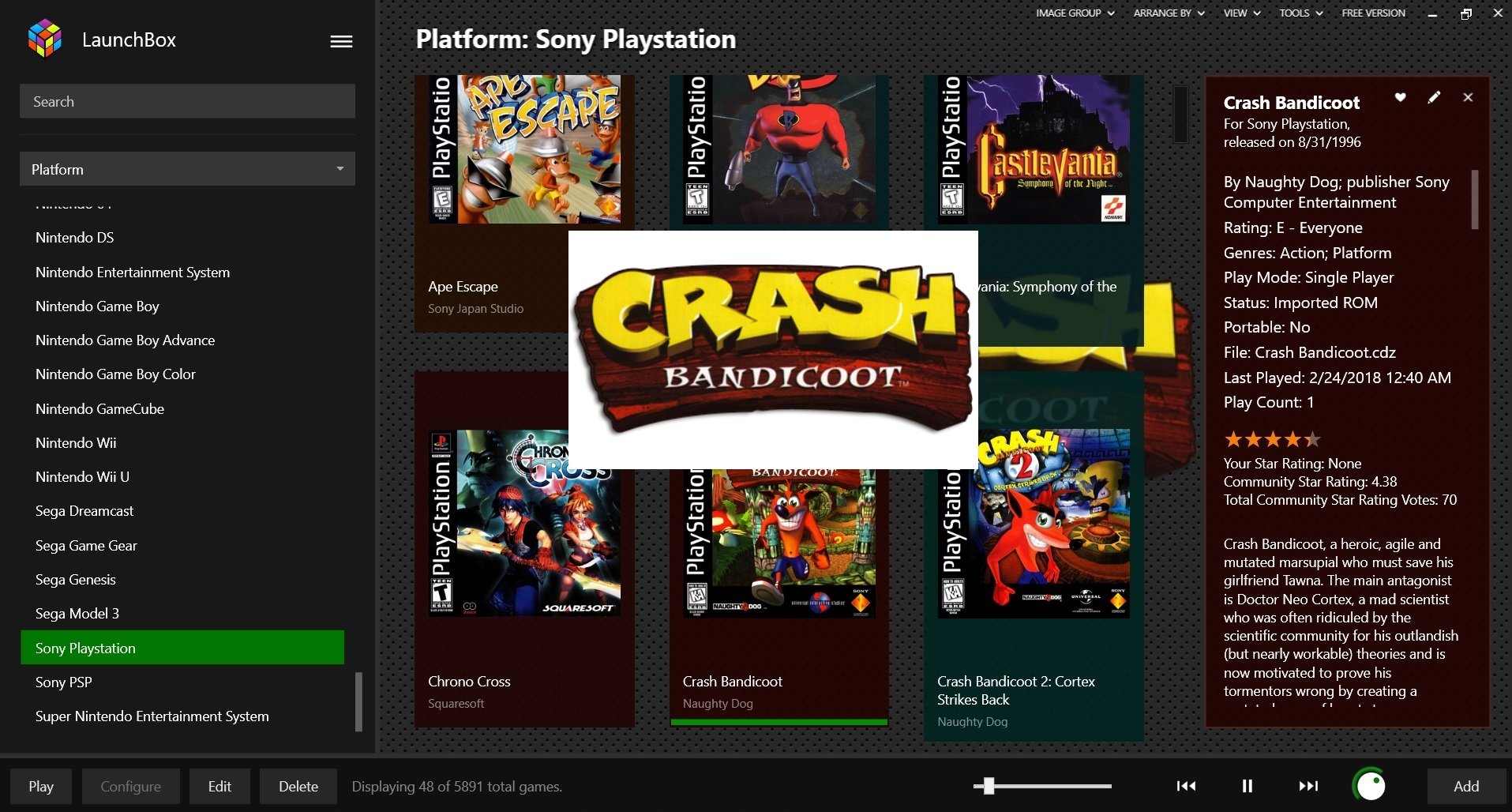Select Nintendo Game Boy Advance platform

[182, 340]
